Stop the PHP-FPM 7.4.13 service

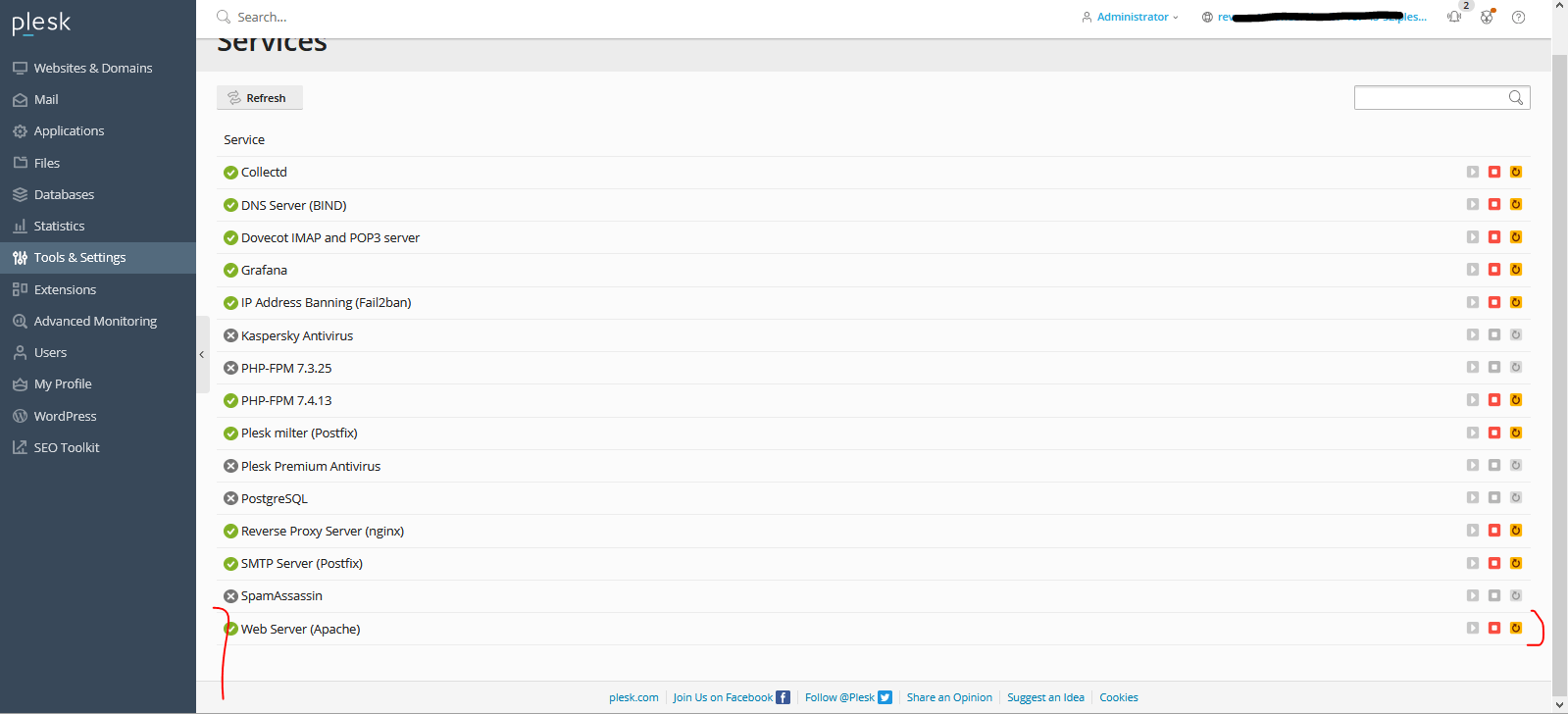click(x=1494, y=399)
